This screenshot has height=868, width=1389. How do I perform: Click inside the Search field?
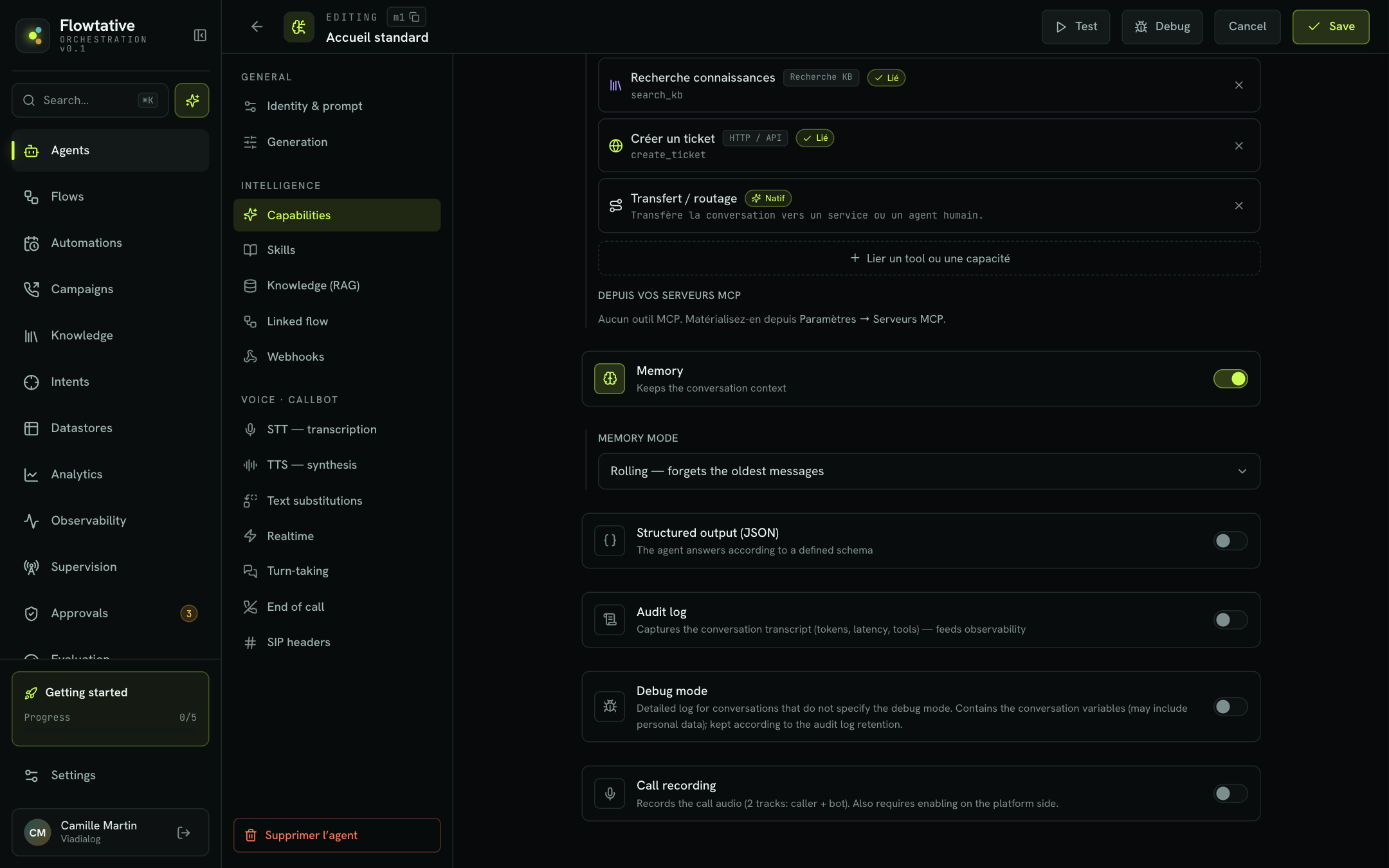click(x=90, y=100)
